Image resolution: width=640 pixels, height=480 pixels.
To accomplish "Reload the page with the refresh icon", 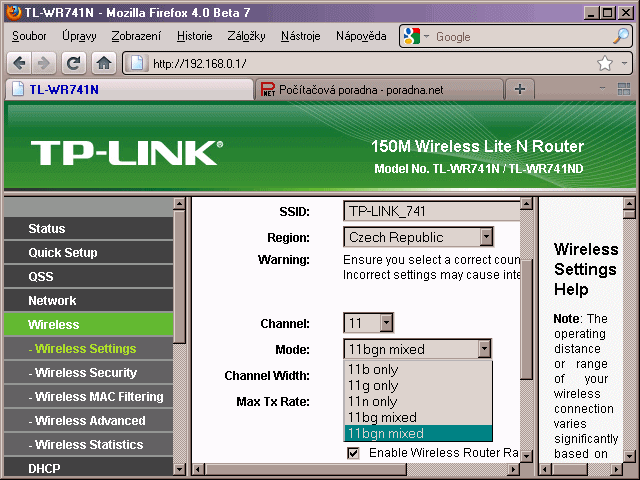I will (x=74, y=63).
